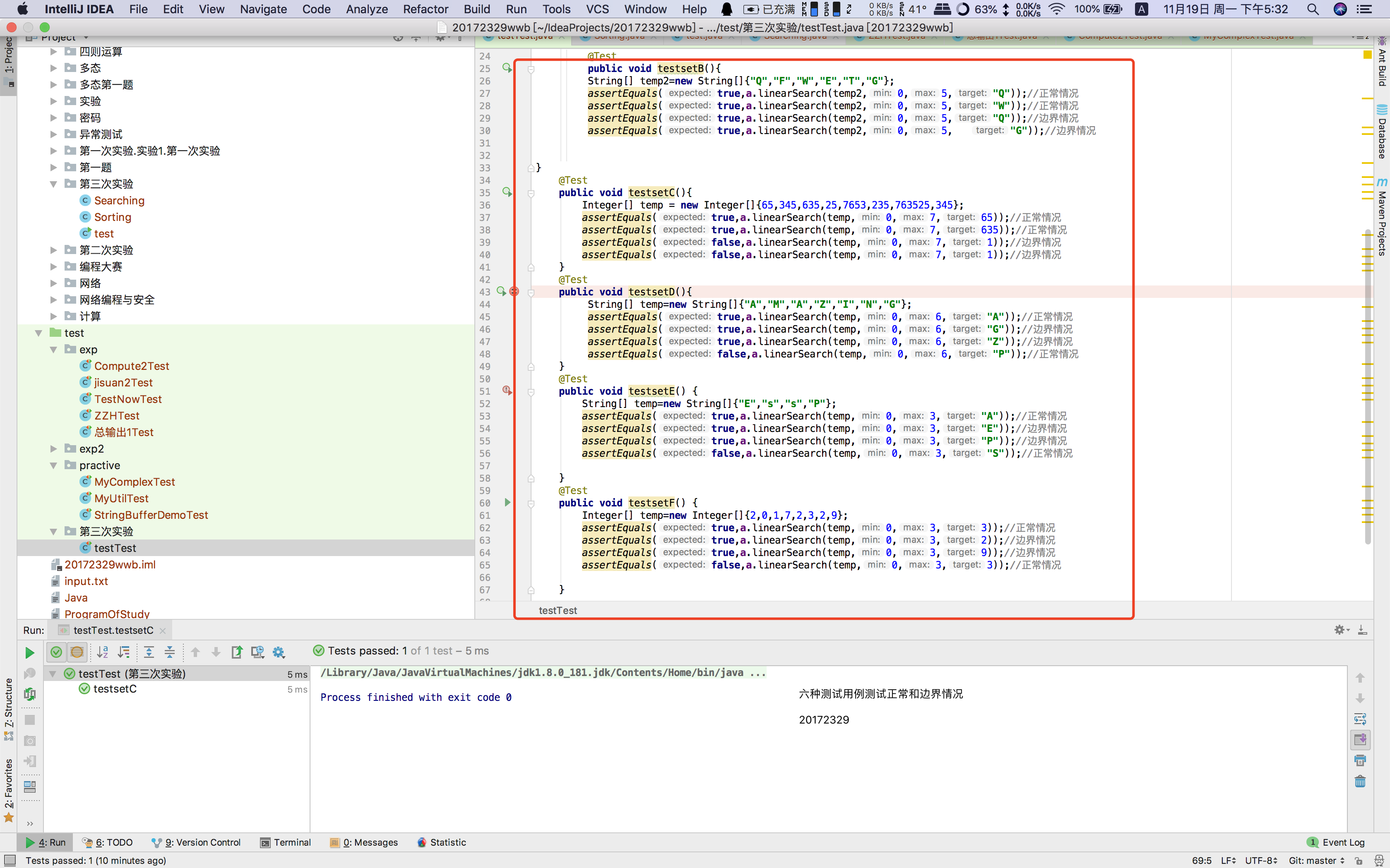Toggle soft-wrap in the console
Viewport: 1390px width, 868px height.
point(1360,719)
